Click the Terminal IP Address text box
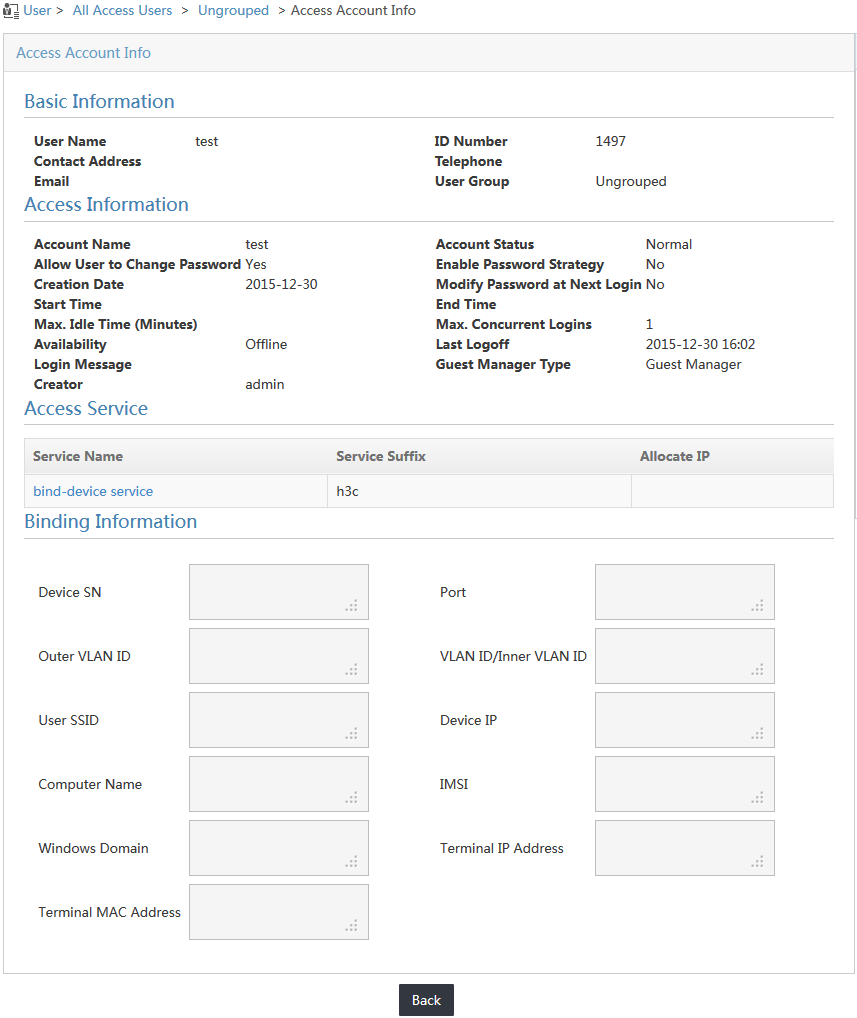 (x=684, y=848)
